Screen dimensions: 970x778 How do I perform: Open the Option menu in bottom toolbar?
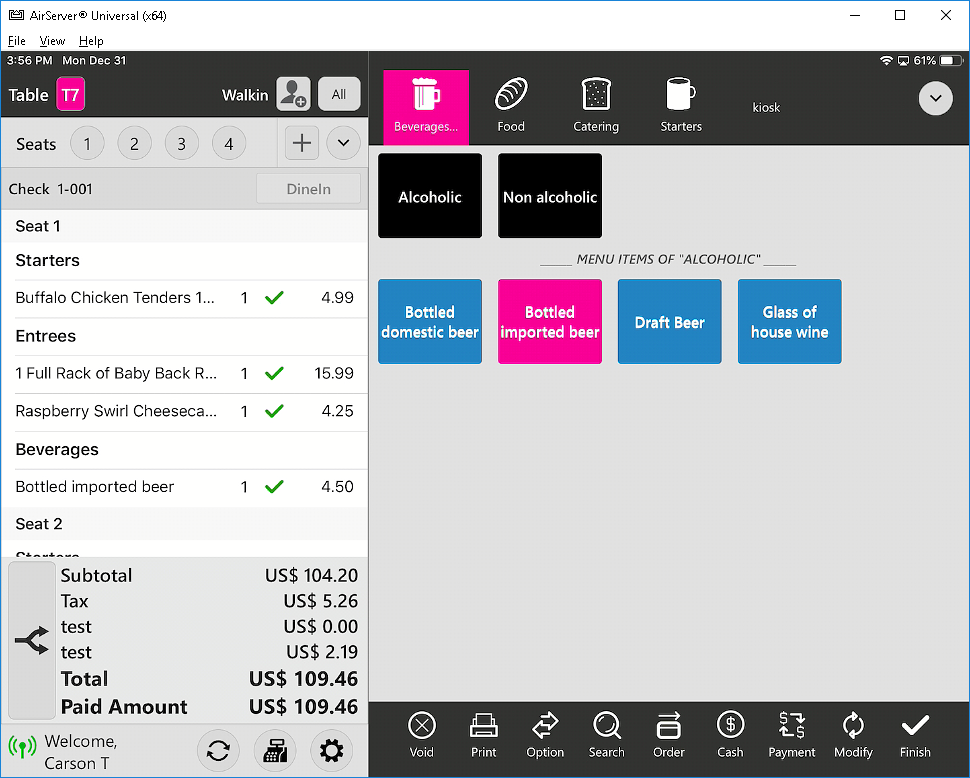545,726
